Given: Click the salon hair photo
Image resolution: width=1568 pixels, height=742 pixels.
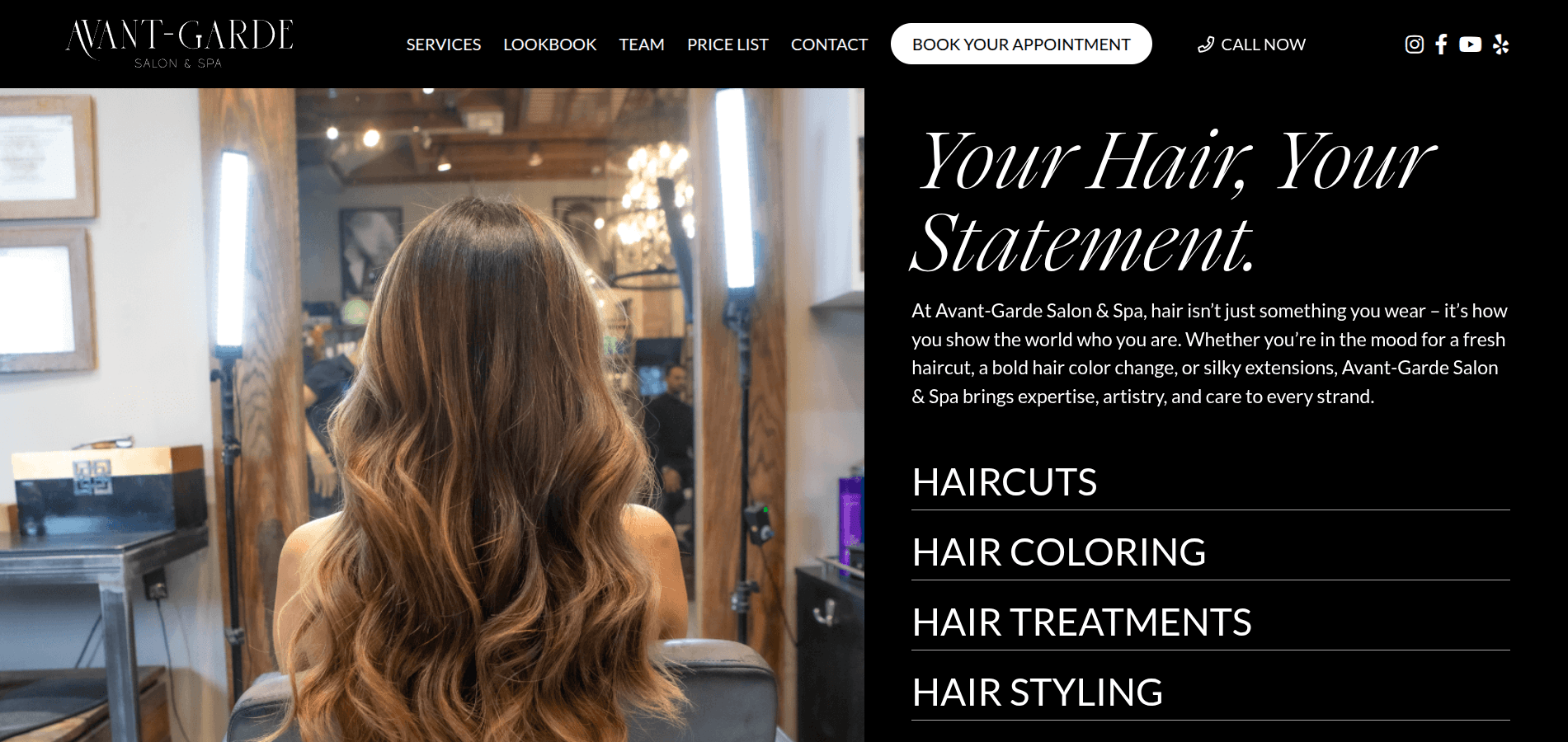Looking at the screenshot, I should (x=432, y=415).
